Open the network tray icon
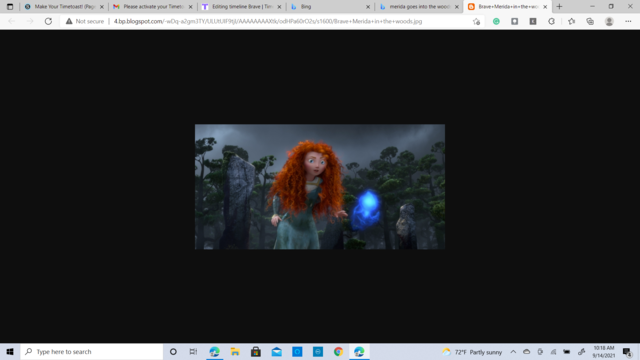Viewport: 640px width, 360px height. 553,352
